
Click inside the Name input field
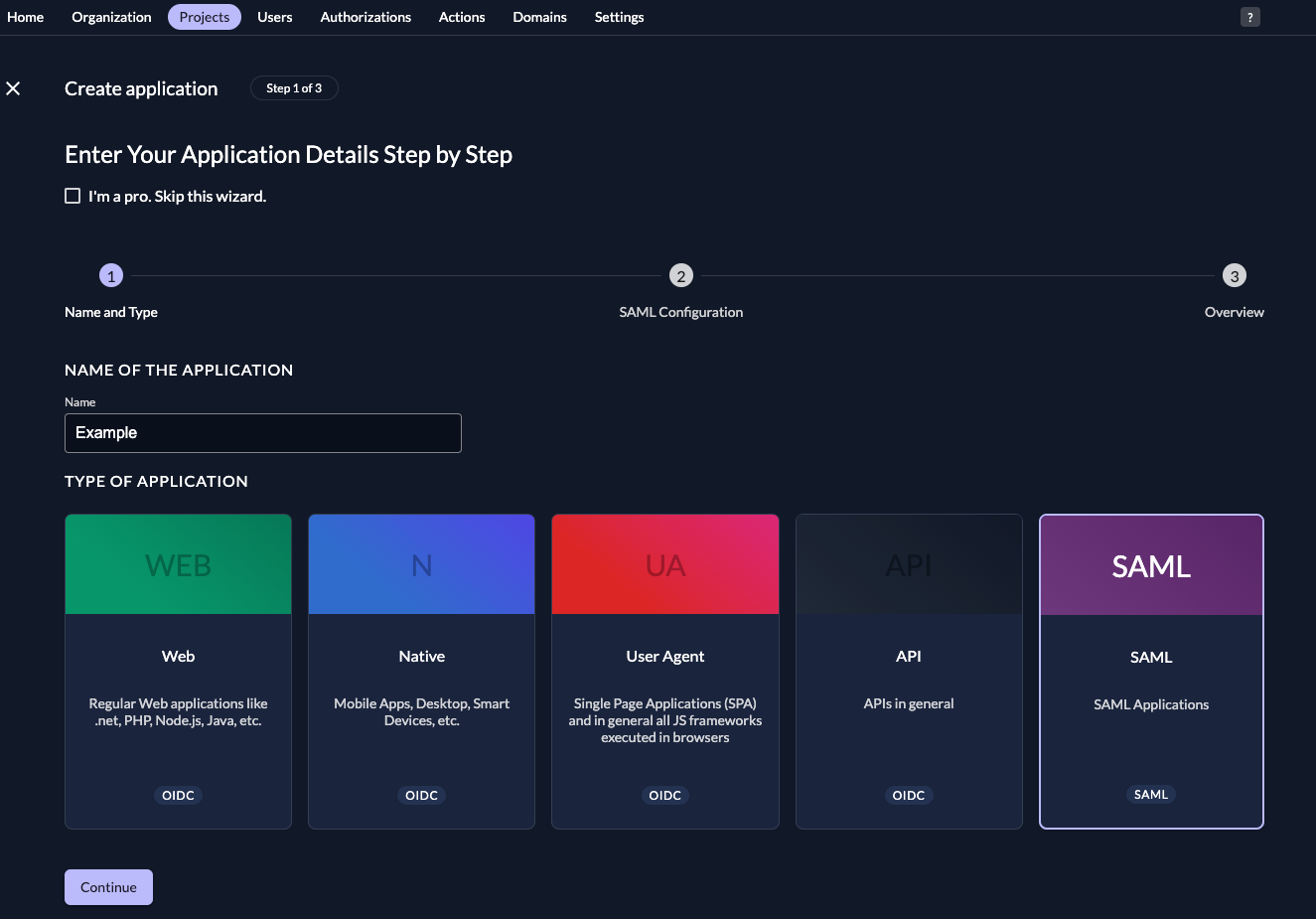pyautogui.click(x=262, y=432)
